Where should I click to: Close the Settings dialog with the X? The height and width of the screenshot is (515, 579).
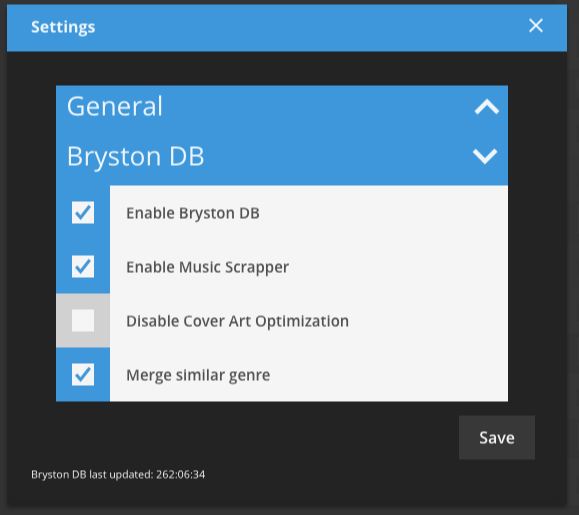[x=536, y=26]
